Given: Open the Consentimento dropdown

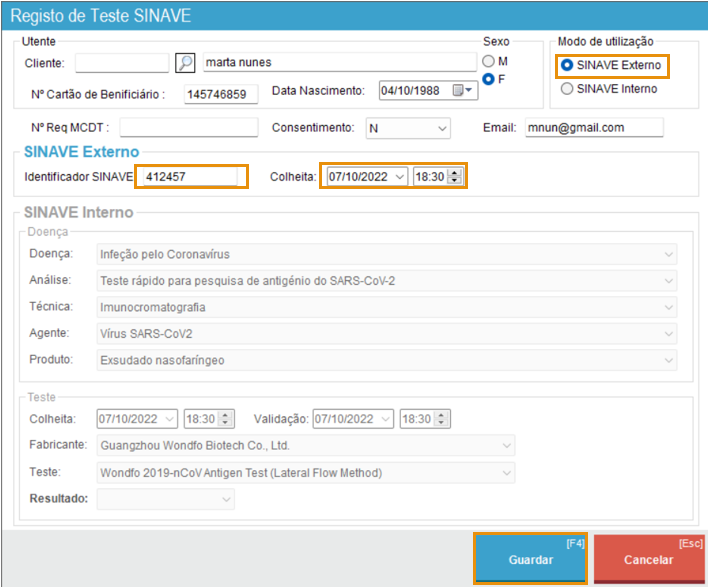Looking at the screenshot, I should [x=443, y=128].
